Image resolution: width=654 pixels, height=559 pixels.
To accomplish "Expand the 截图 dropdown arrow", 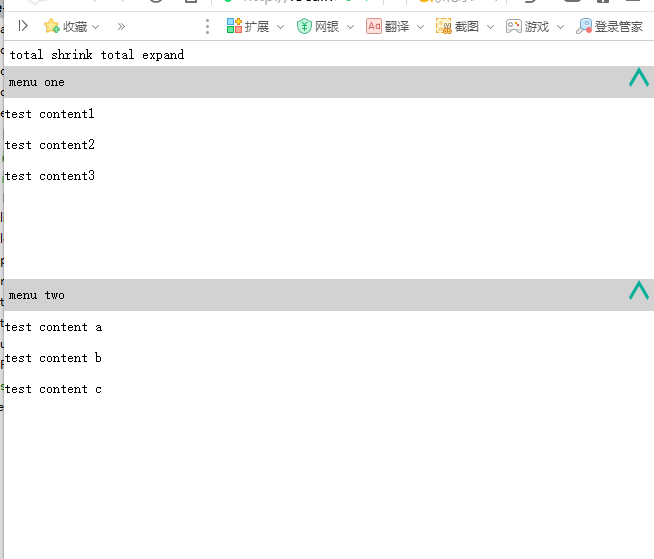I will tap(490, 27).
